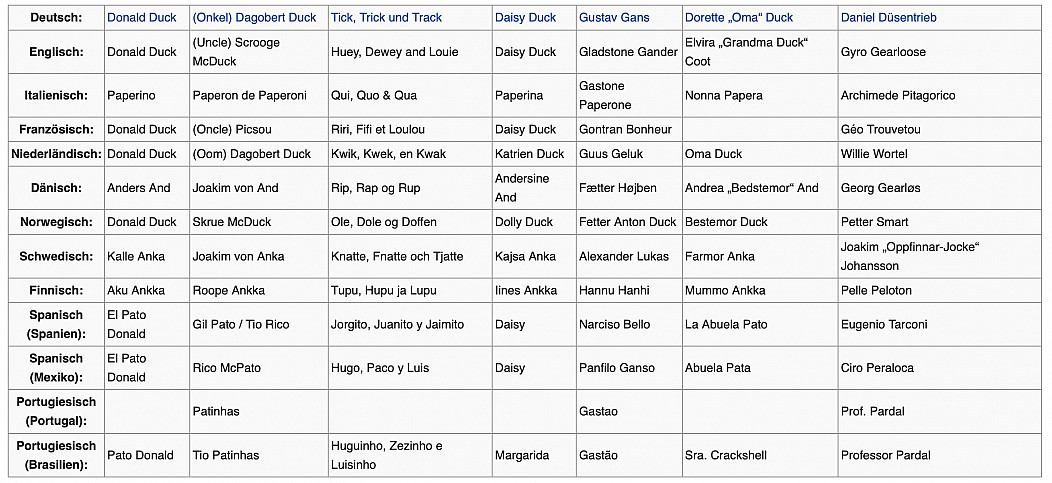The image size is (1052, 483).
Task: Select the Fætter Højben cell
Action: (x=629, y=188)
